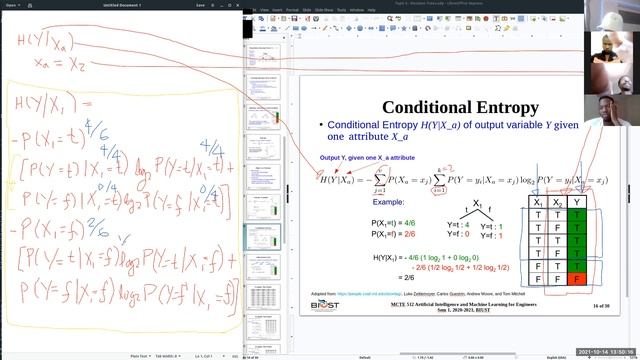Open the Tools menu in Impress
640x360 pixels.
pyautogui.click(x=342, y=10)
